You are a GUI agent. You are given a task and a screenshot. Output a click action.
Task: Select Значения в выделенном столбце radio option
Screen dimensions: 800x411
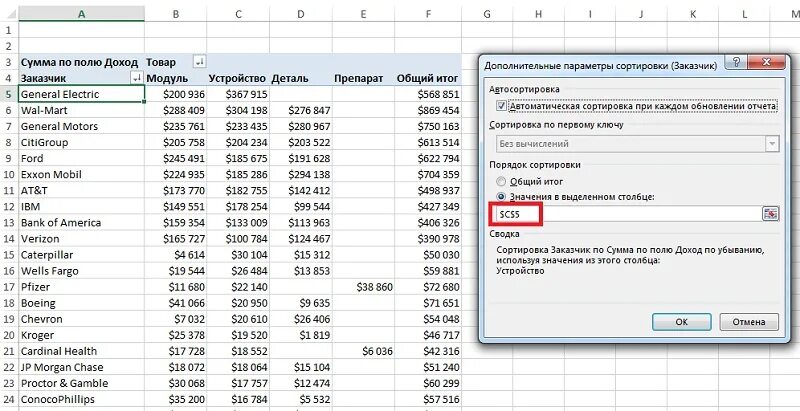click(501, 196)
